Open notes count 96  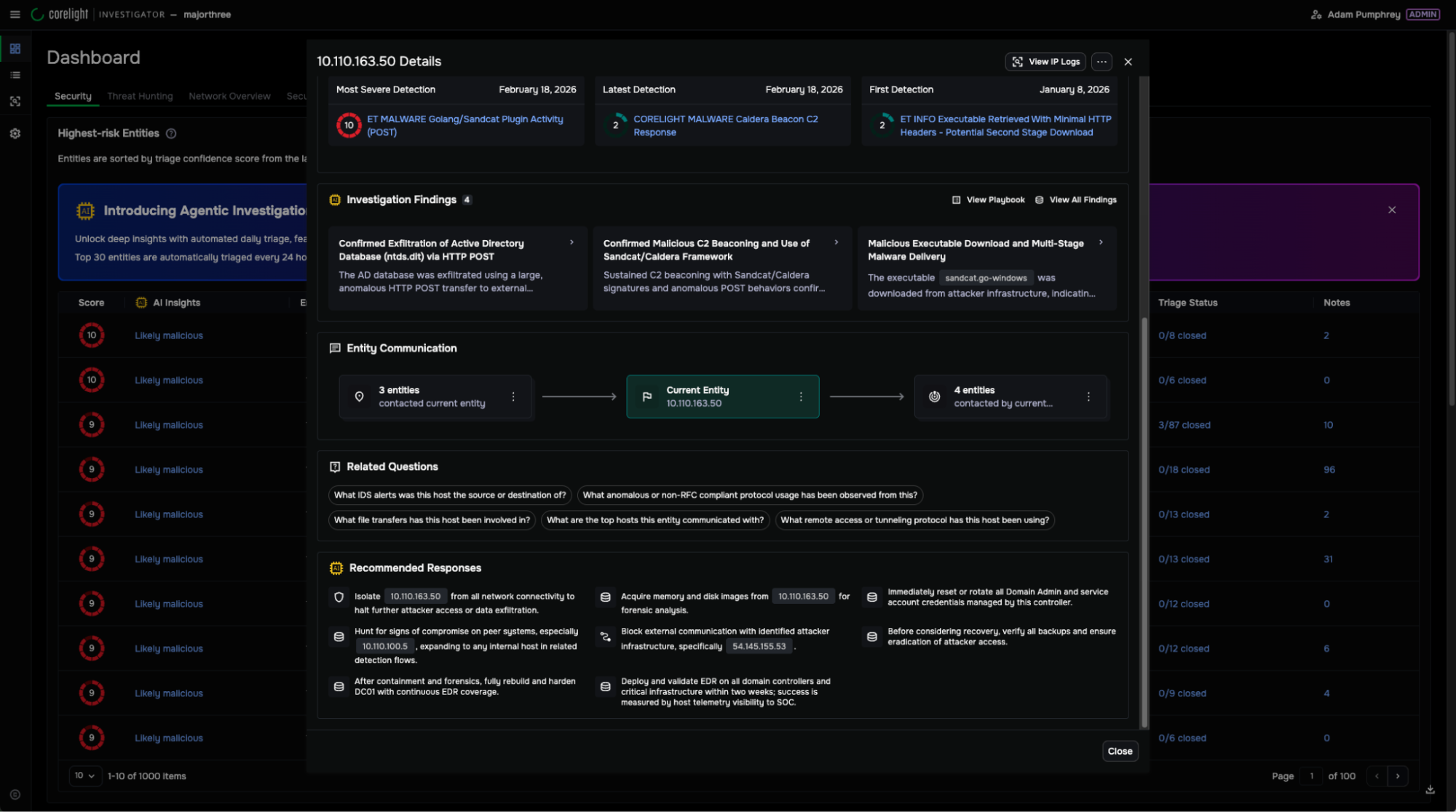[x=1329, y=469]
